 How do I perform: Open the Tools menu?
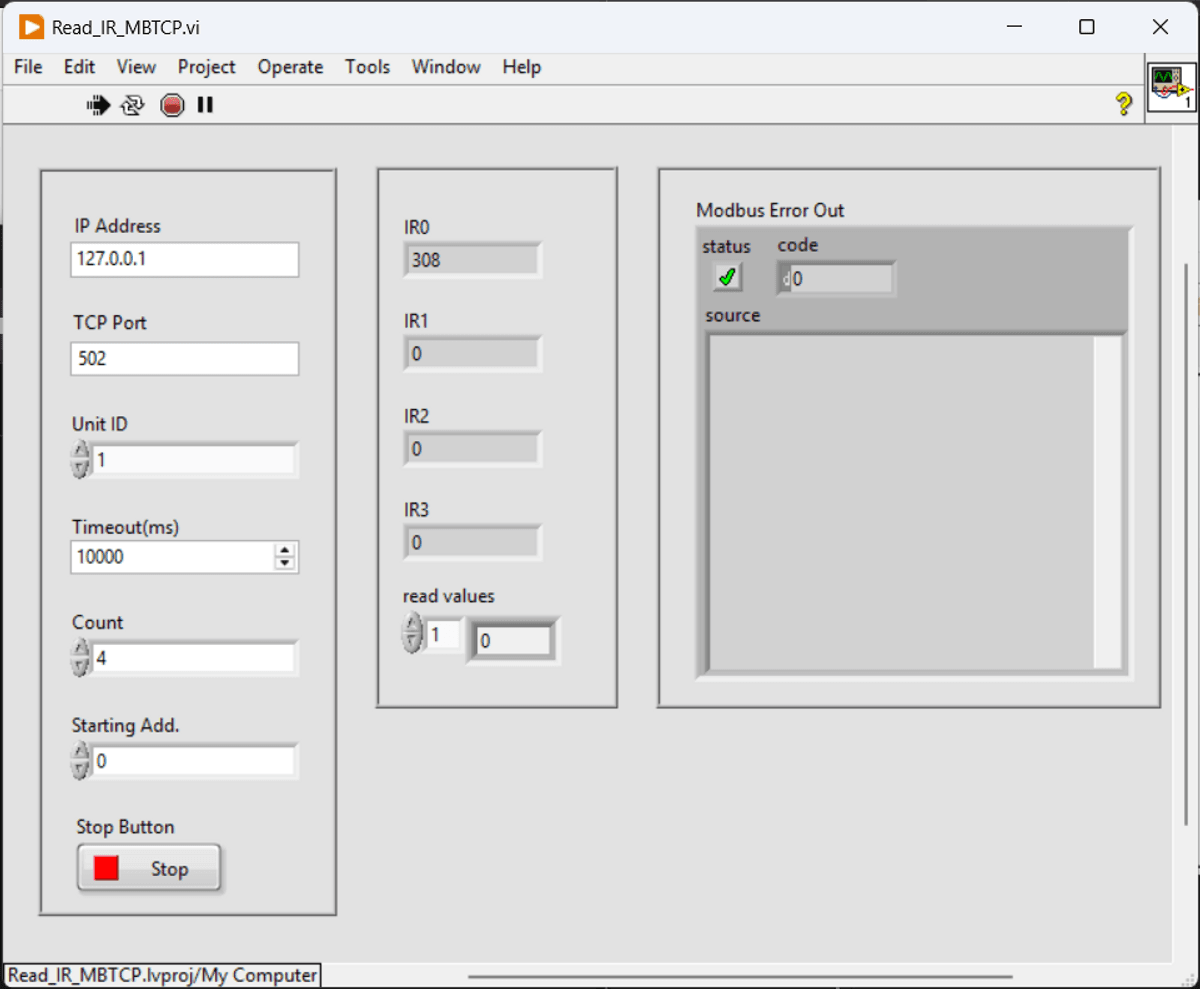tap(367, 67)
